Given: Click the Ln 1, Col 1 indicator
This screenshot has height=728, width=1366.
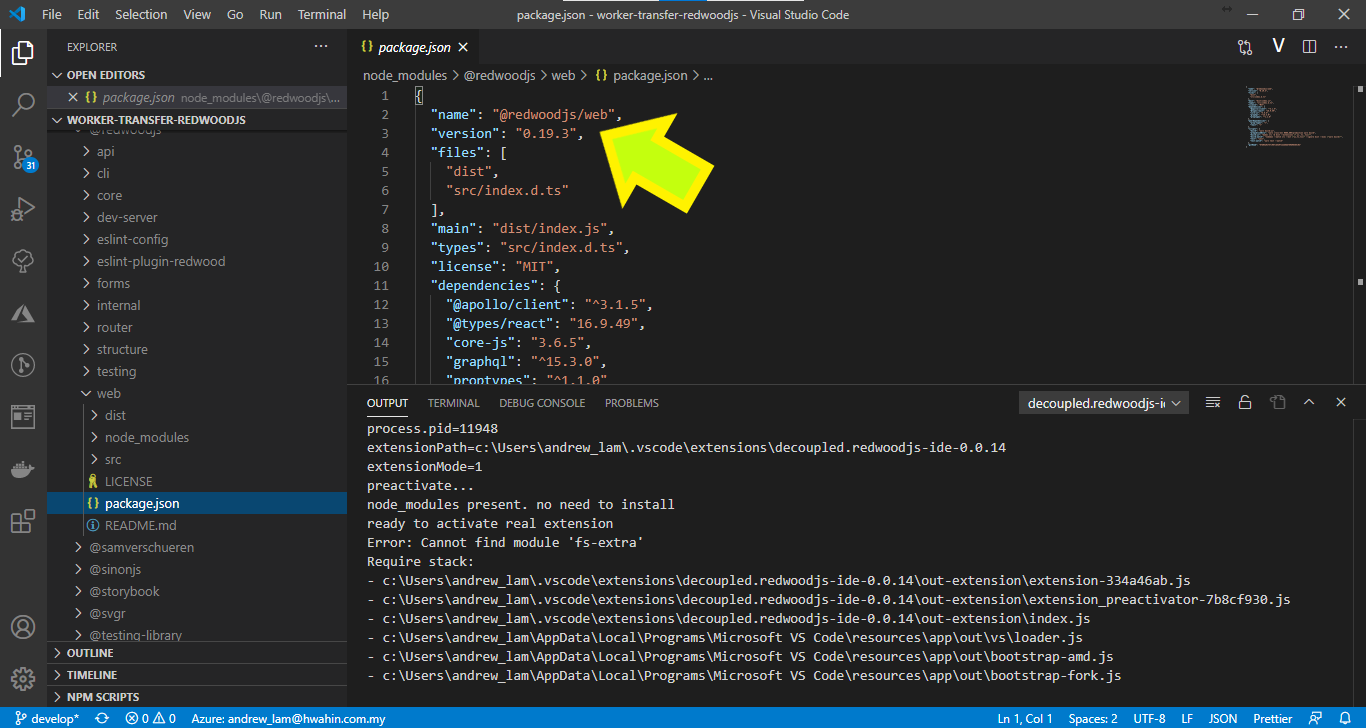Looking at the screenshot, I should coord(1025,718).
